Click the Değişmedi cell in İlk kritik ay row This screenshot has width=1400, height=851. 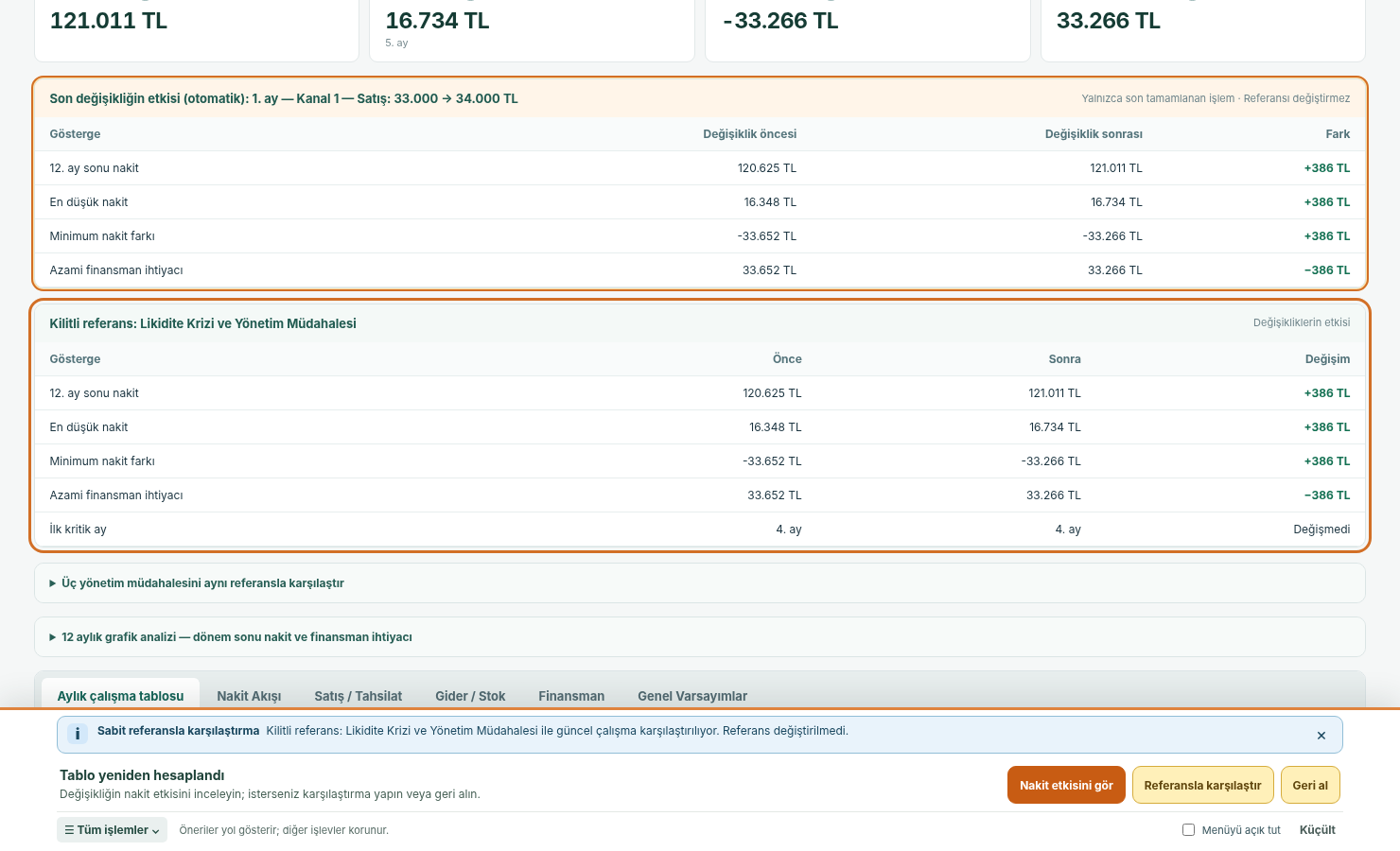coord(1321,530)
